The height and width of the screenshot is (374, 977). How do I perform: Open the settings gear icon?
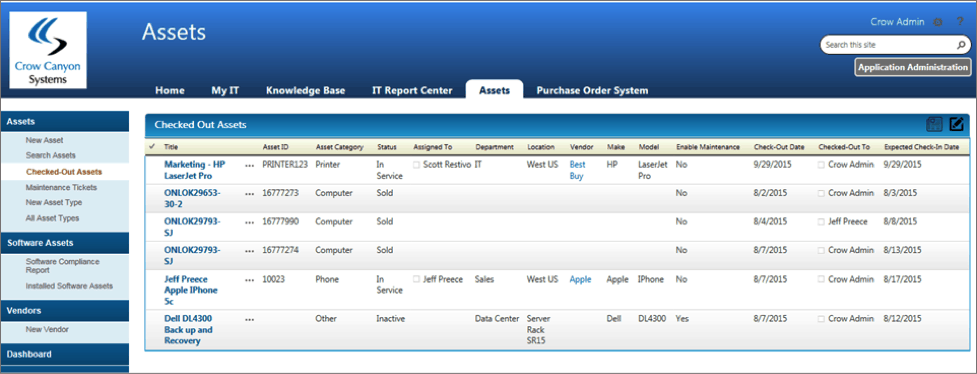point(937,22)
